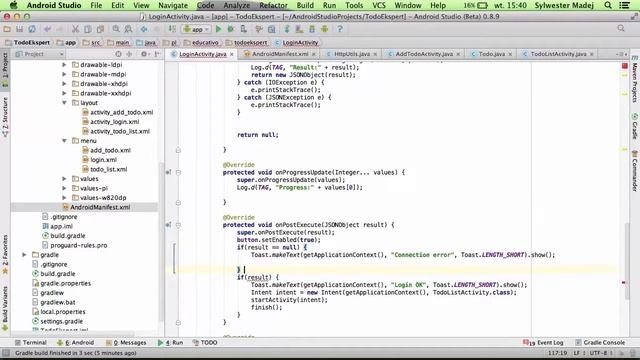Screen dimensions: 640x360
Task: Open the 6: Android tool window
Action: [x=76, y=342]
